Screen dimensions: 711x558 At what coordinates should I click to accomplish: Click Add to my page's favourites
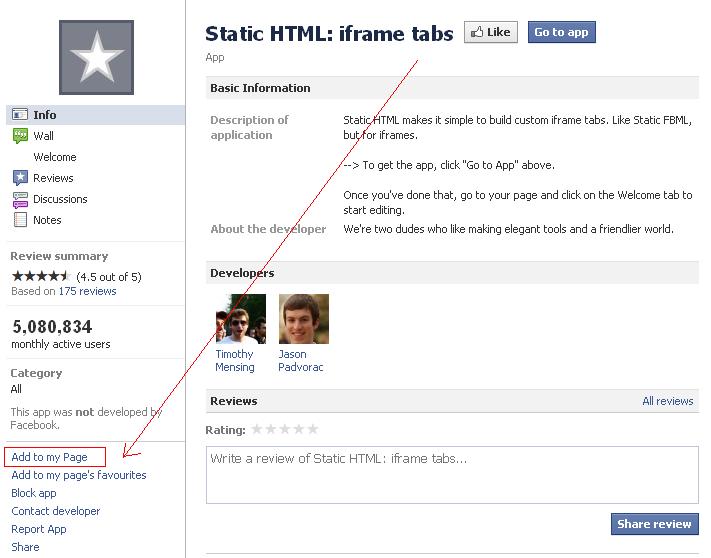(79, 475)
